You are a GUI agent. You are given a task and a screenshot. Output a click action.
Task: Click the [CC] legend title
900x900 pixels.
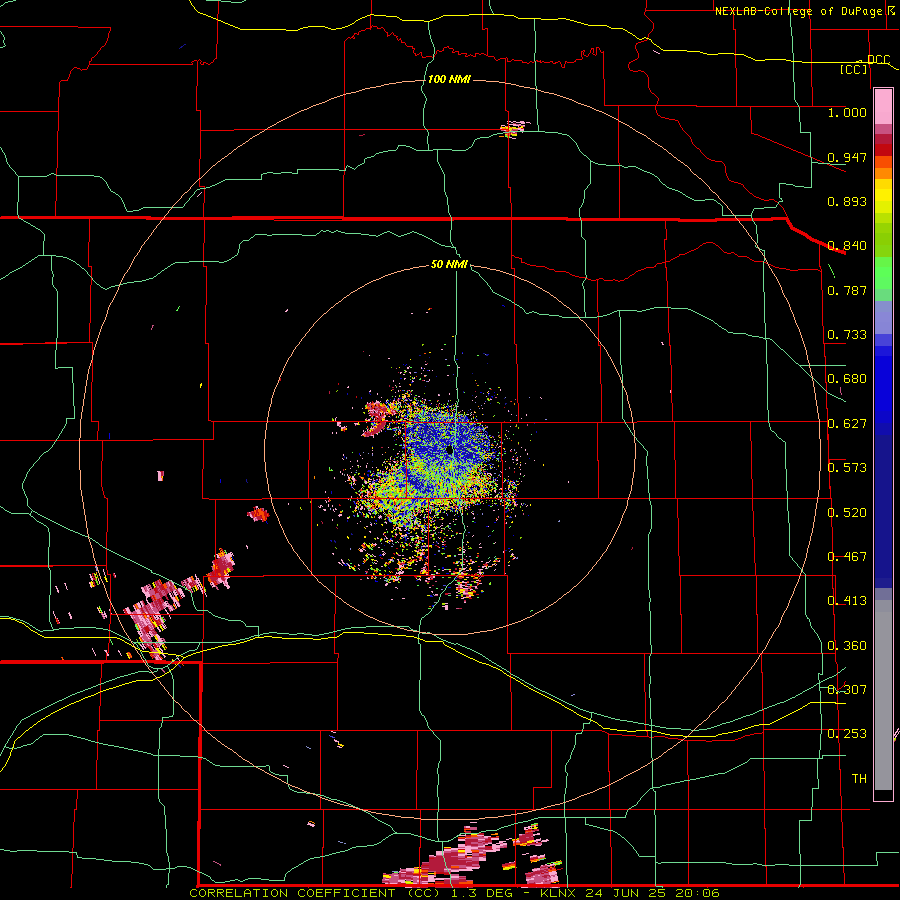[854, 69]
